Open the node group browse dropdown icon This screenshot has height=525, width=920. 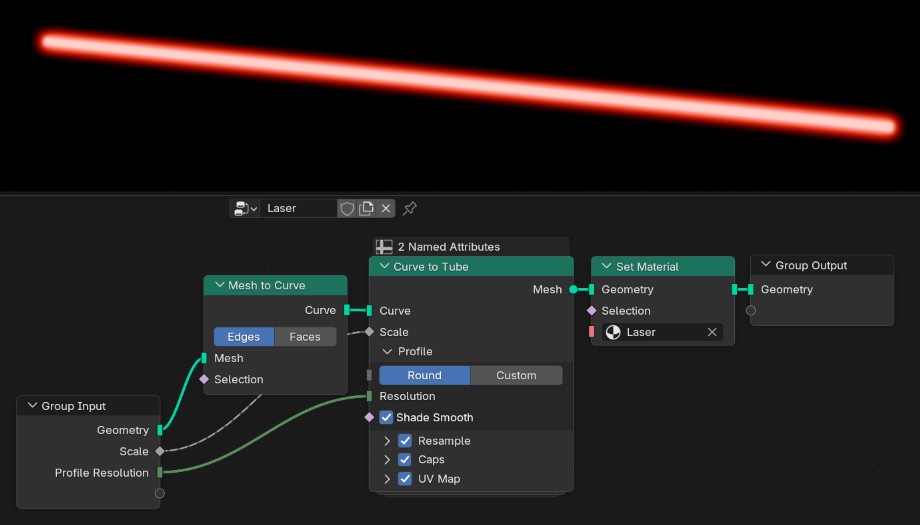245,208
